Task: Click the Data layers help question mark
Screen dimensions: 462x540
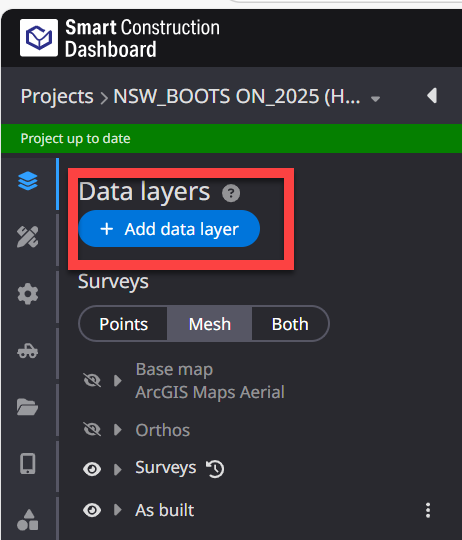Action: coord(231,193)
